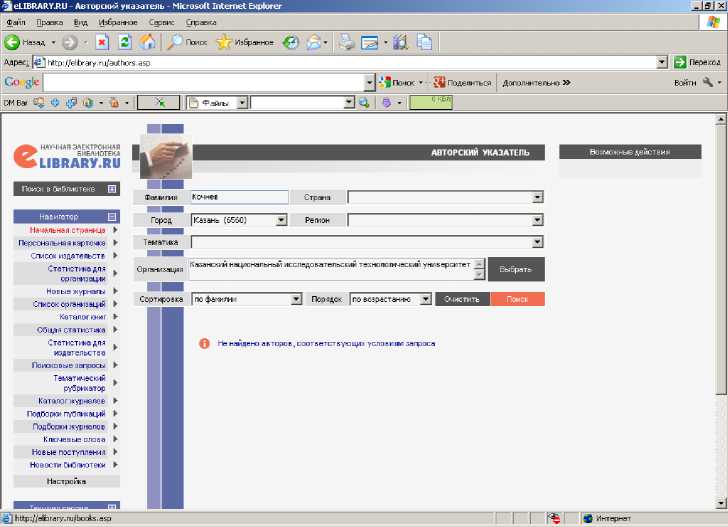728x527 pixels.
Task: Collapse the Навигатор panel icon
Action: tap(112, 216)
